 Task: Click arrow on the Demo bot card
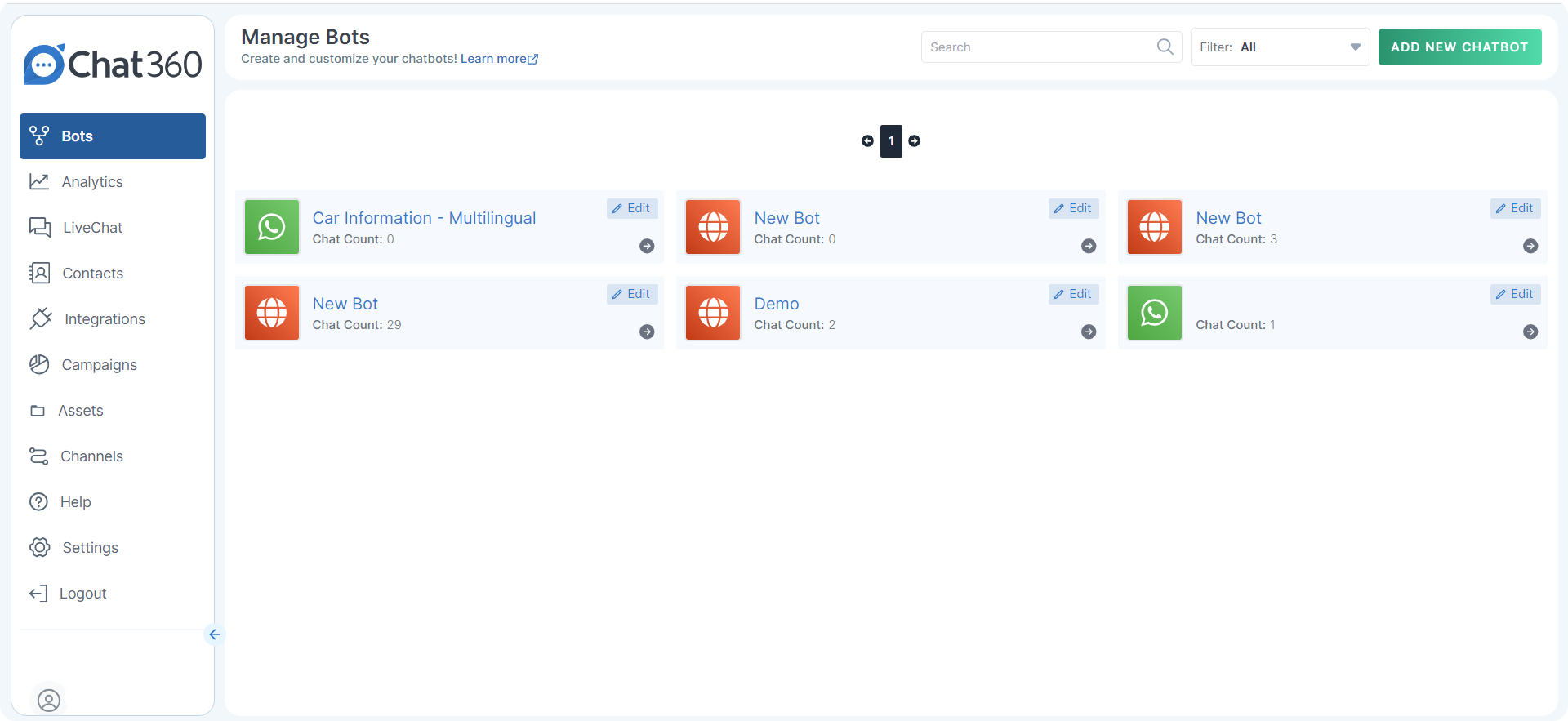(1089, 332)
